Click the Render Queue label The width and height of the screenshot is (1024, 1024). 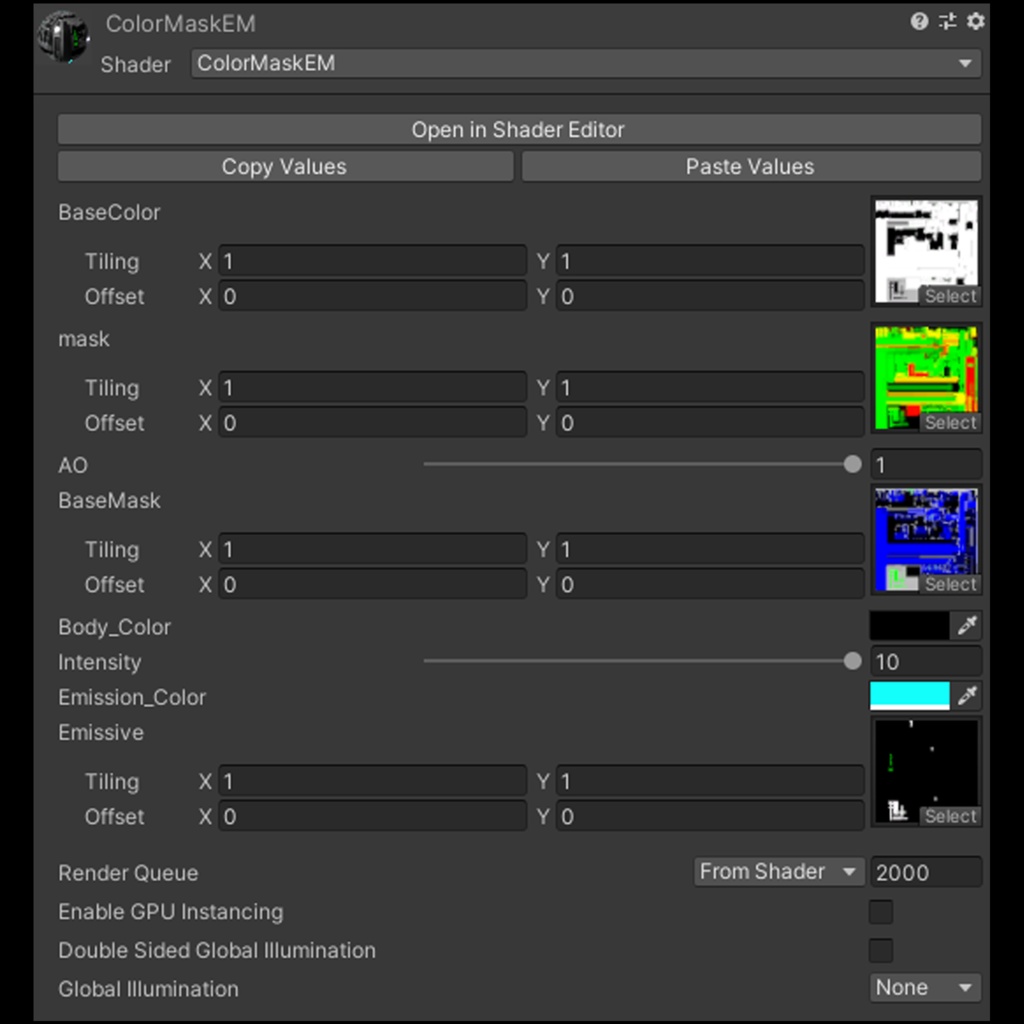[x=128, y=873]
